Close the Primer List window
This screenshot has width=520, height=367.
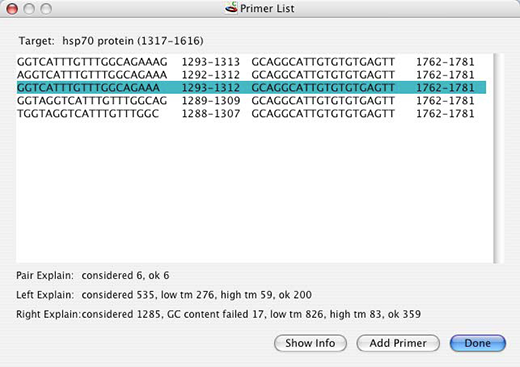click(x=12, y=9)
